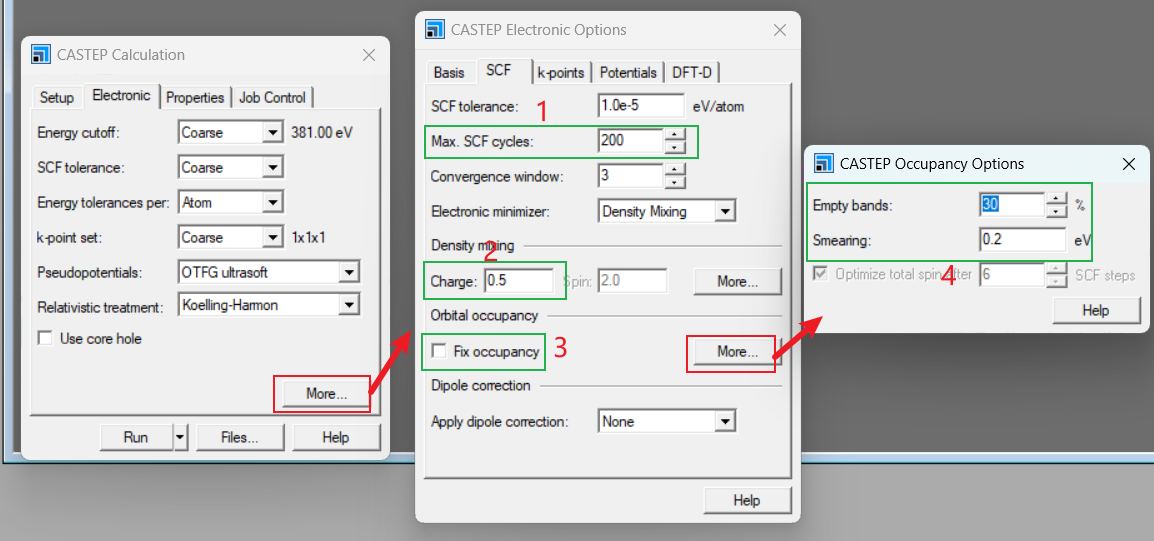Open the Energy tolerances per dropdown
This screenshot has height=541, width=1154.
pos(273,202)
